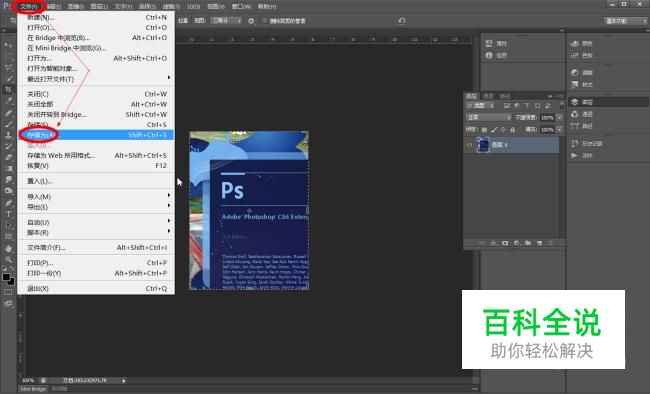Expand status bar info arrow
Image resolution: width=650 pixels, height=394 pixels.
click(124, 380)
